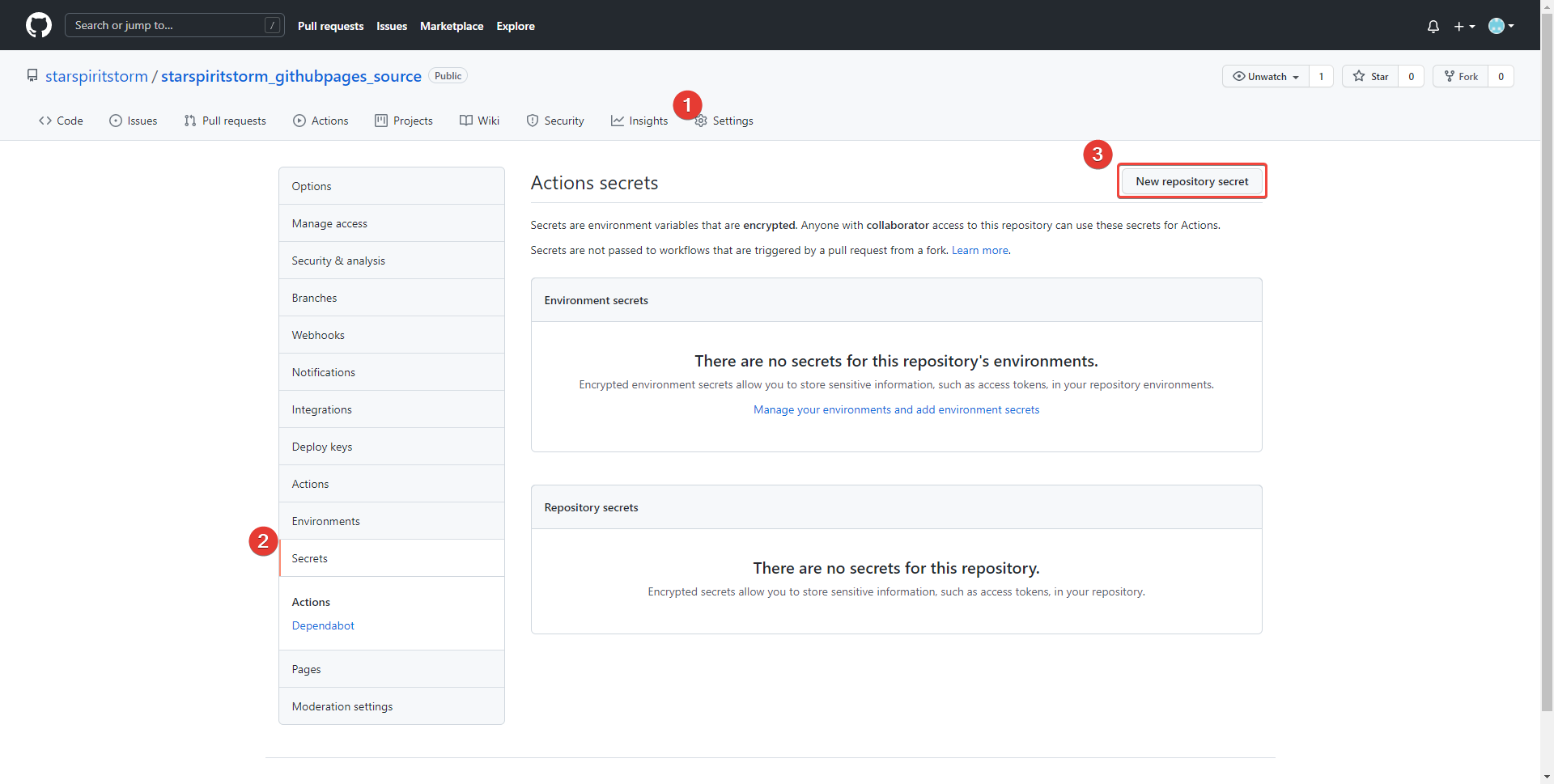
Task: Select Deploy keys in sidebar
Action: pyautogui.click(x=392, y=447)
